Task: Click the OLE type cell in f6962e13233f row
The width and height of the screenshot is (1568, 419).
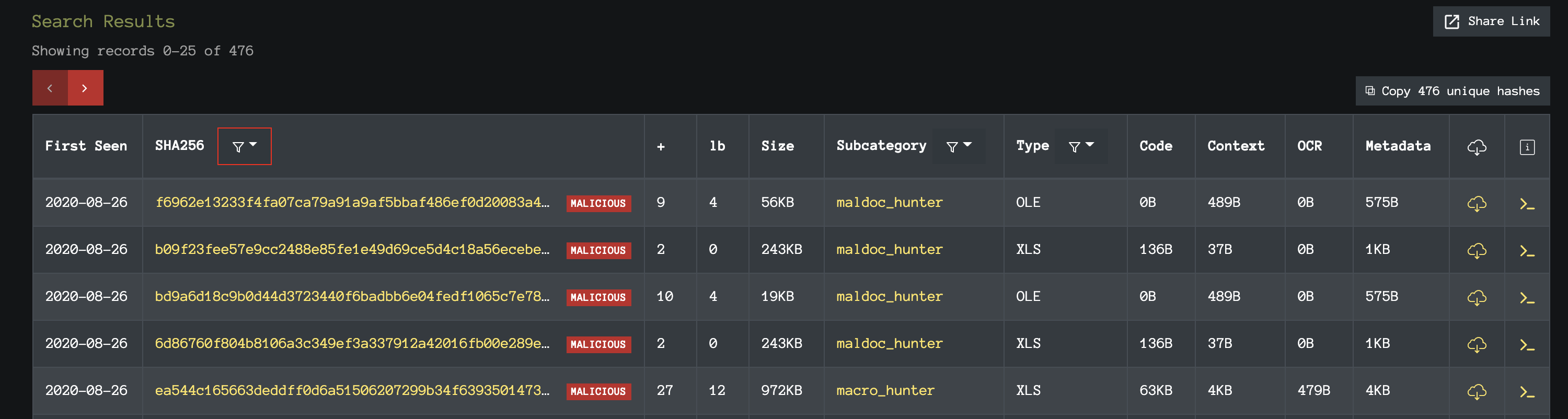Action: 1028,203
